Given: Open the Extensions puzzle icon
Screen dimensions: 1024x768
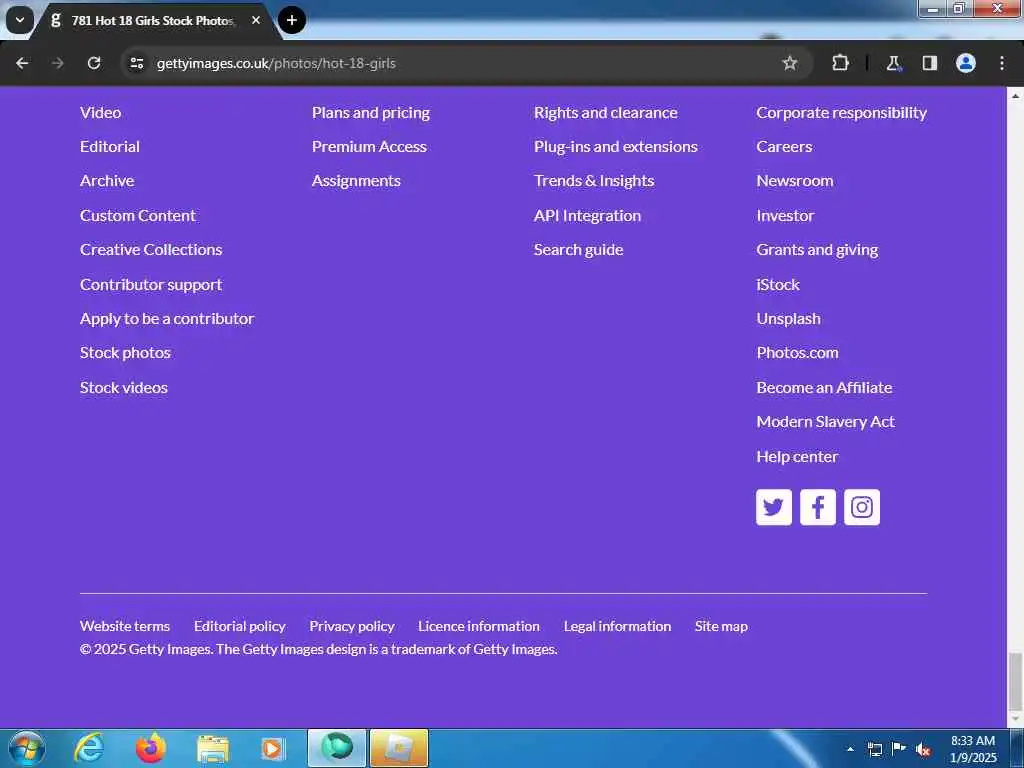Looking at the screenshot, I should pos(840,63).
